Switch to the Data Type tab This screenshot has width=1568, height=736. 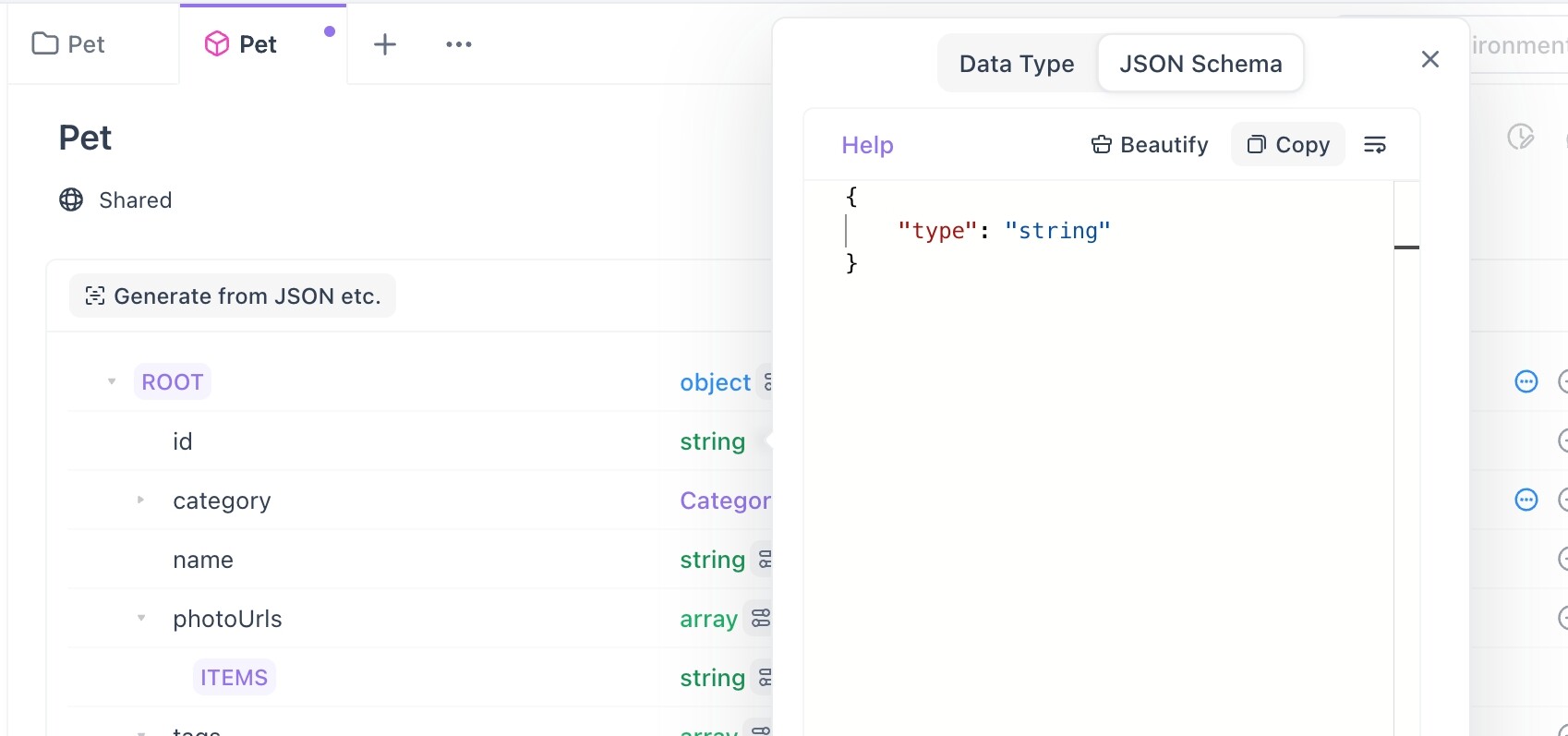pyautogui.click(x=1017, y=64)
